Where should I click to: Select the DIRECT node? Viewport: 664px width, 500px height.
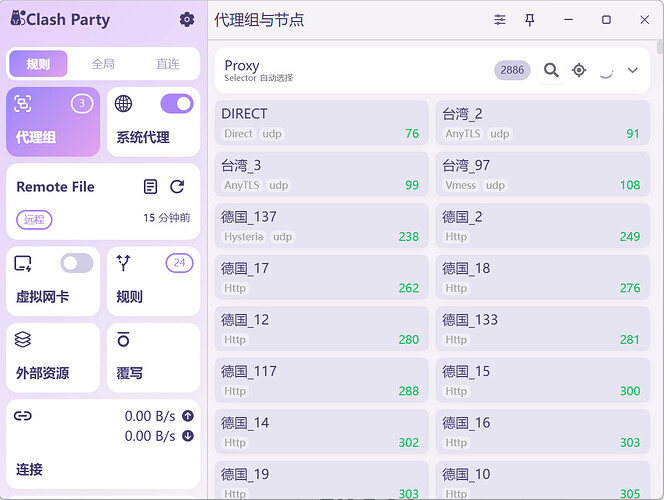[321, 123]
